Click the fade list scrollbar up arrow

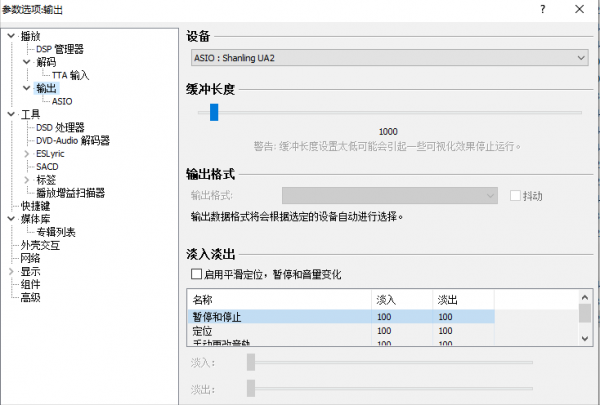[584, 298]
